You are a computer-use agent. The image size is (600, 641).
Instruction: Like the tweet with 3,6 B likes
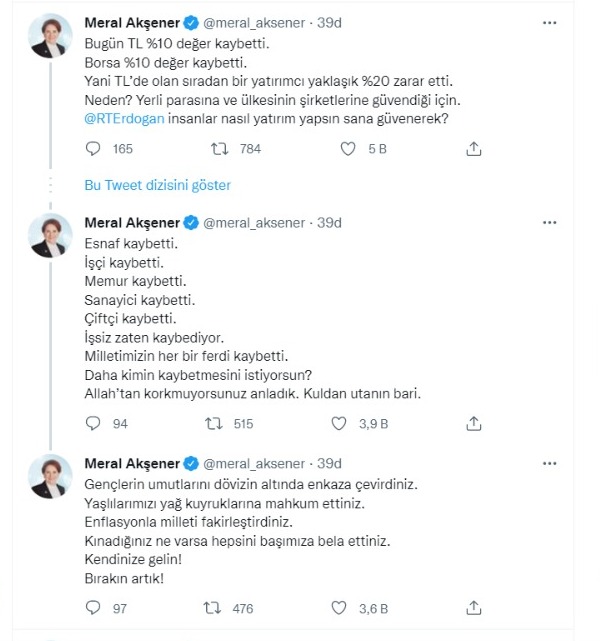tap(338, 608)
